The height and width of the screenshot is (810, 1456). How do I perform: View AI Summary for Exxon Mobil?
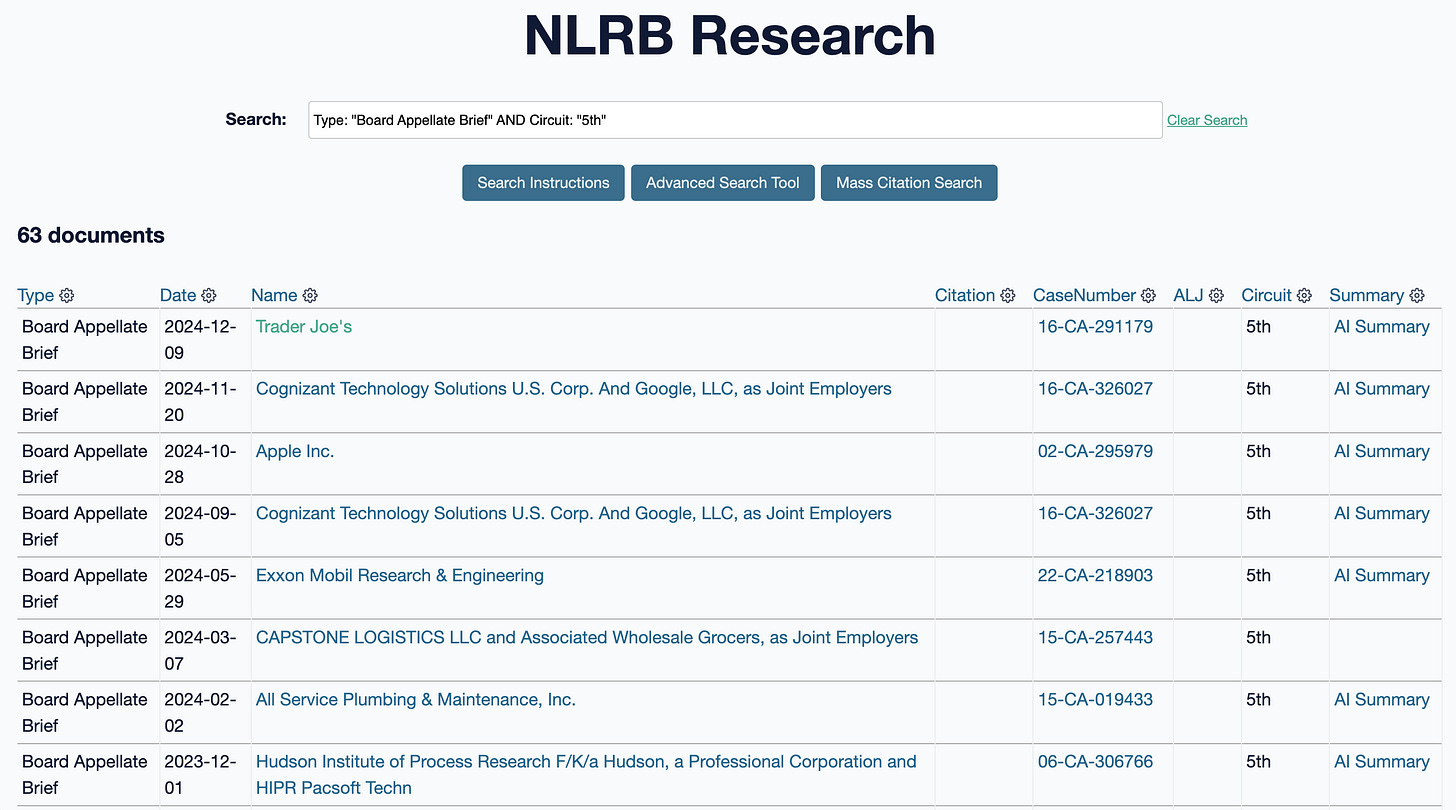(x=1382, y=575)
